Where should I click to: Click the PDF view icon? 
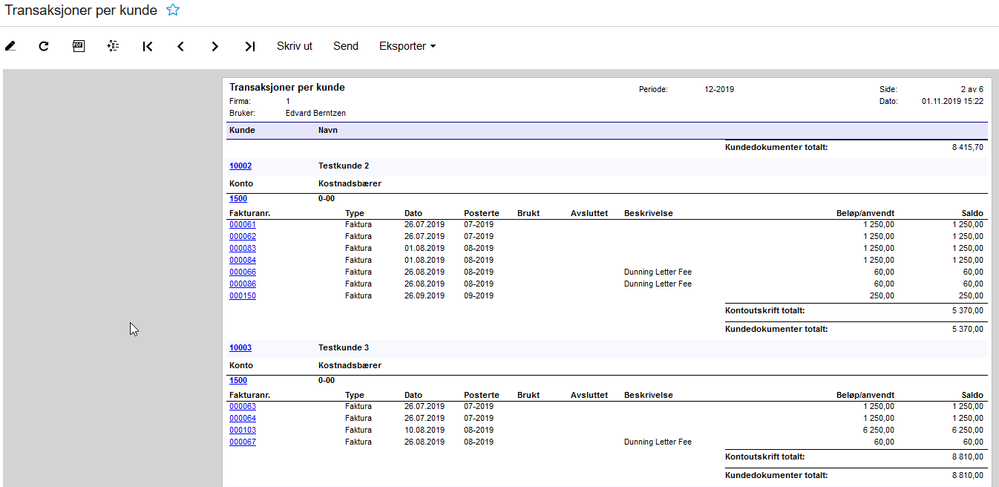click(78, 46)
